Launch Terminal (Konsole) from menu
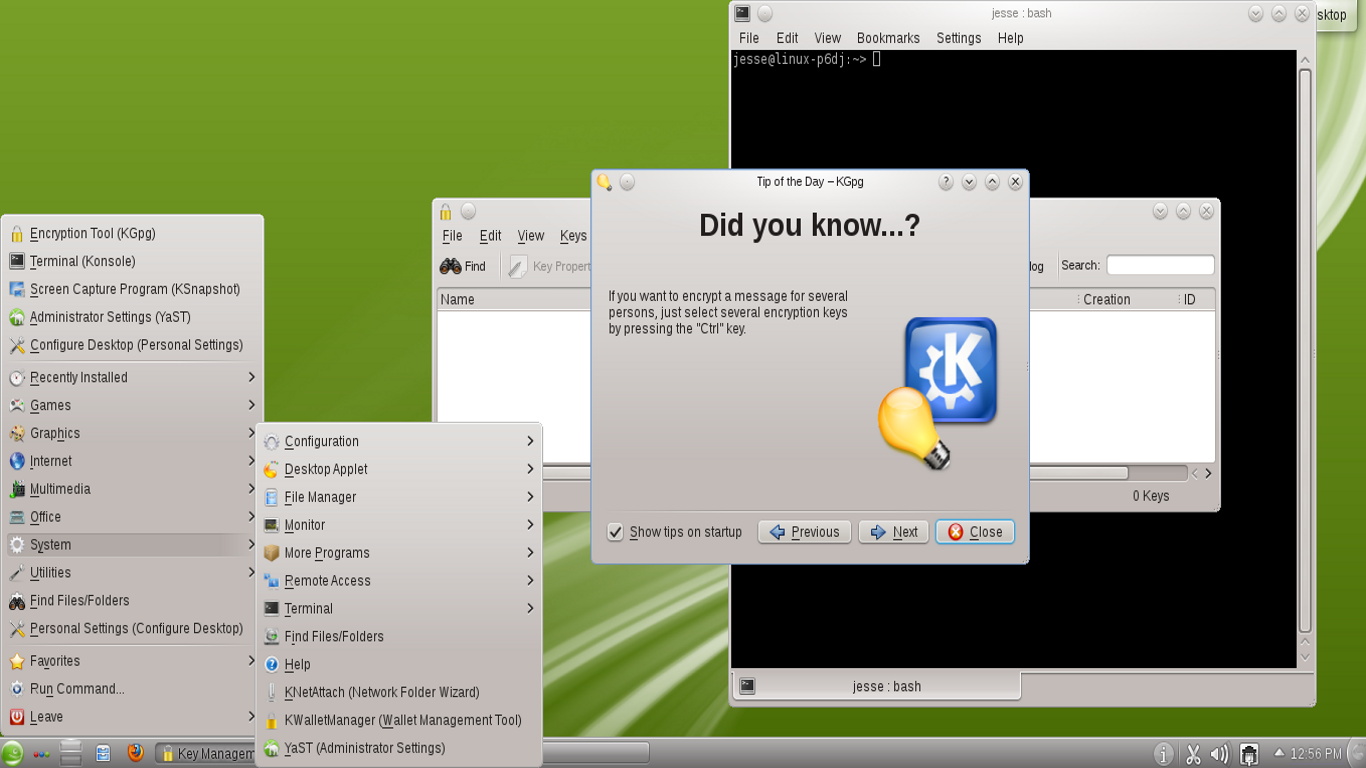 pyautogui.click(x=133, y=261)
